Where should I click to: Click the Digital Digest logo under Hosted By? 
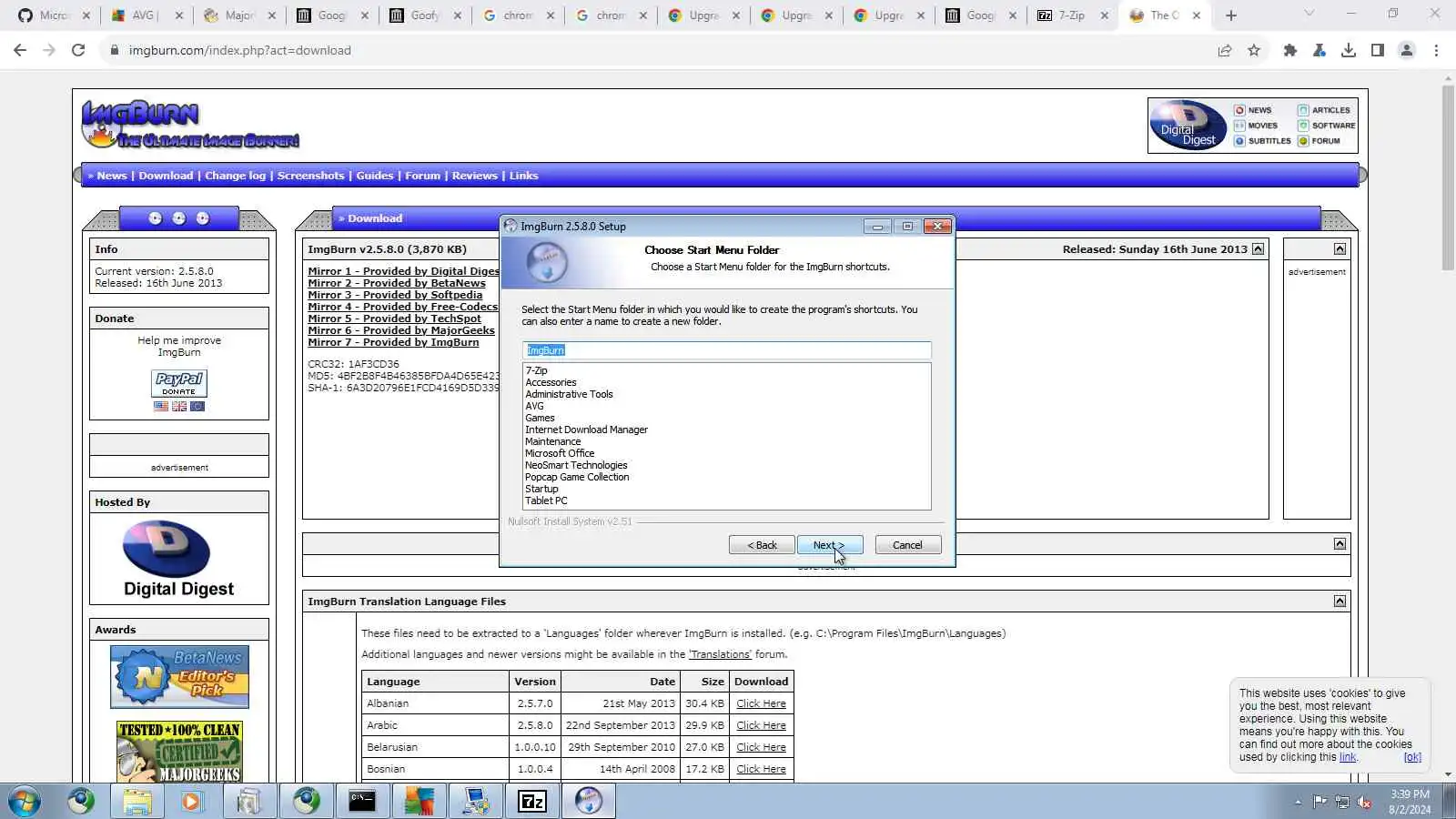(x=179, y=560)
